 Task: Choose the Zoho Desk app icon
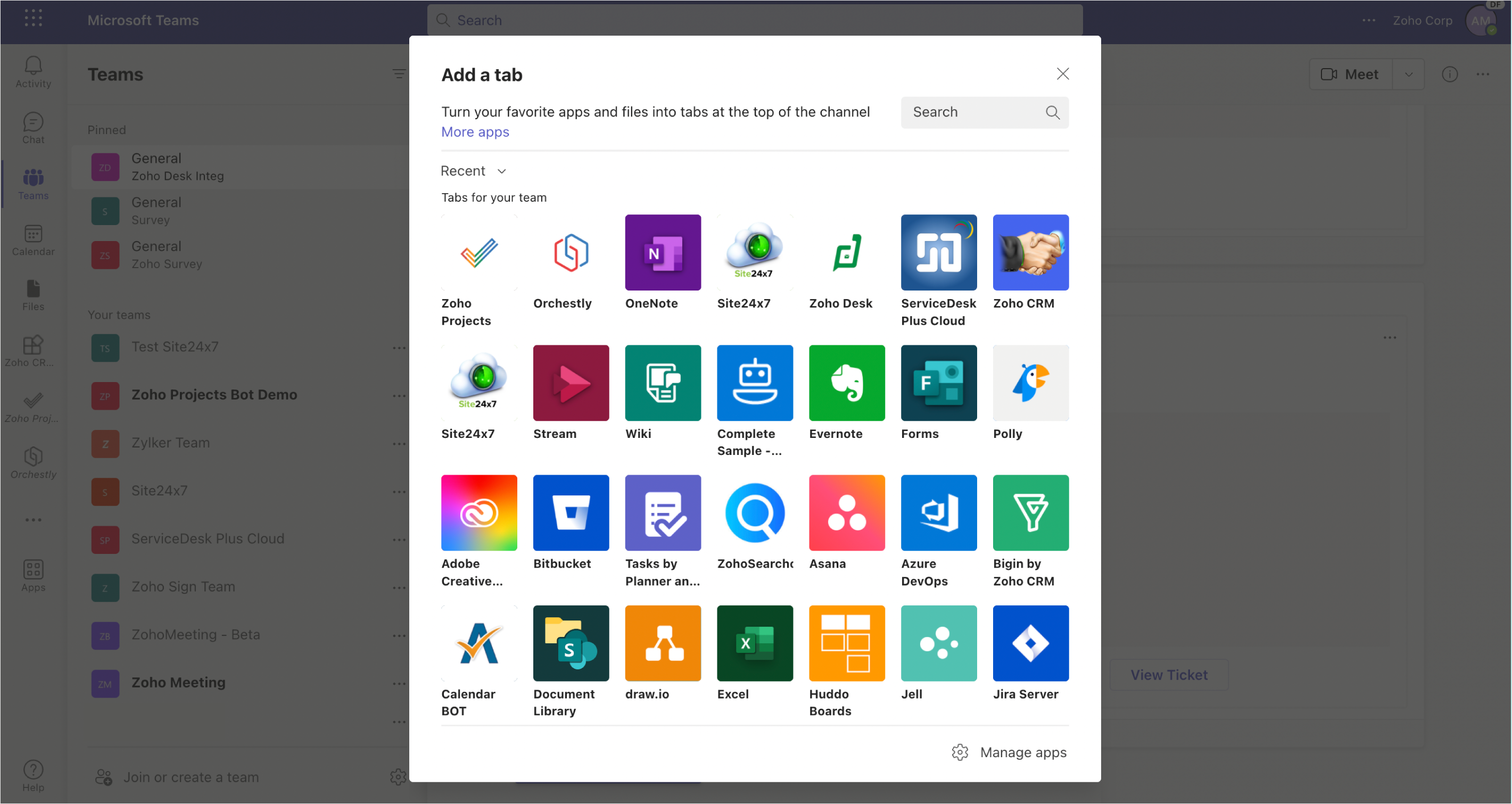tap(846, 252)
